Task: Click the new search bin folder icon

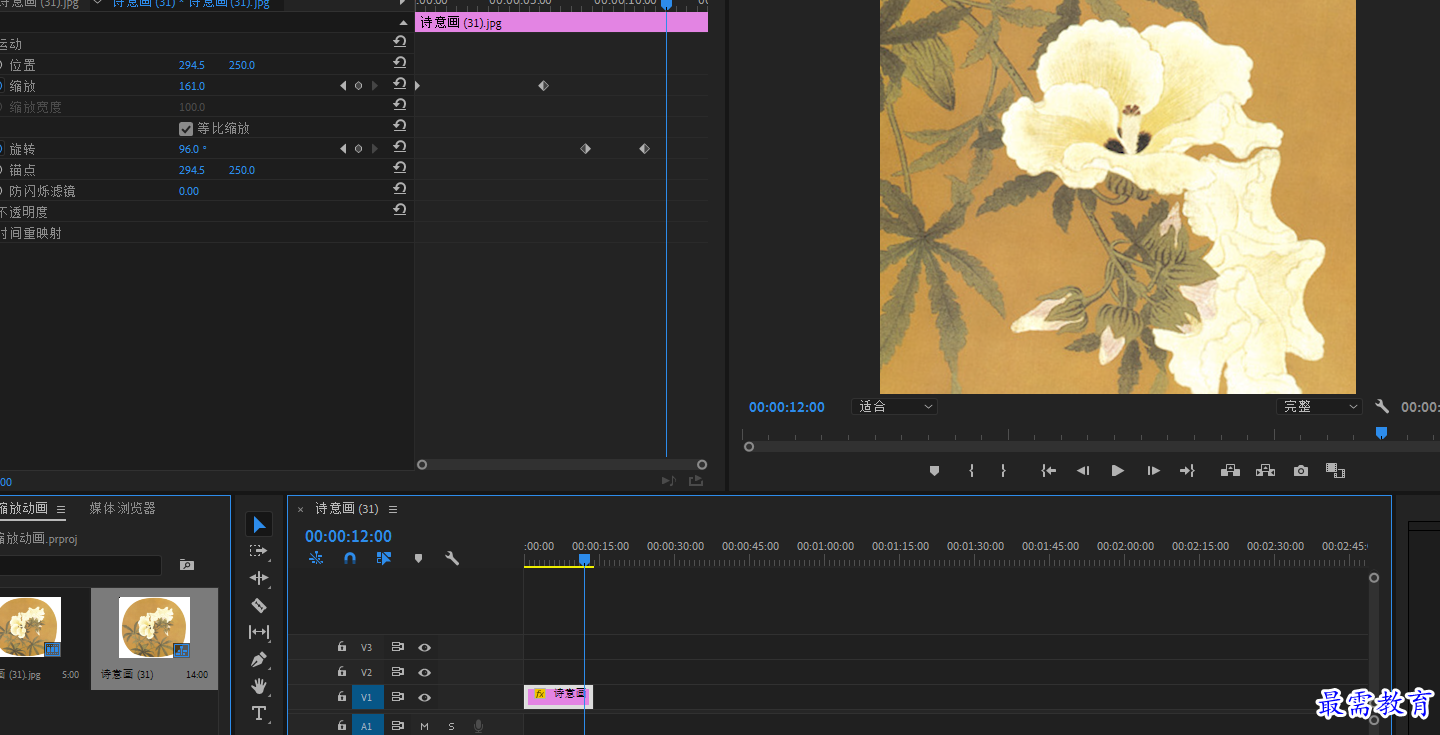Action: click(187, 565)
